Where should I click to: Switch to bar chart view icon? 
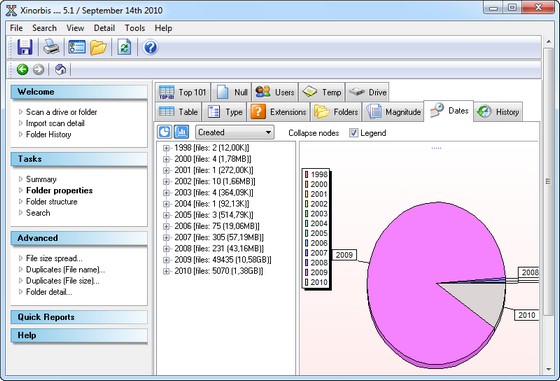point(181,132)
